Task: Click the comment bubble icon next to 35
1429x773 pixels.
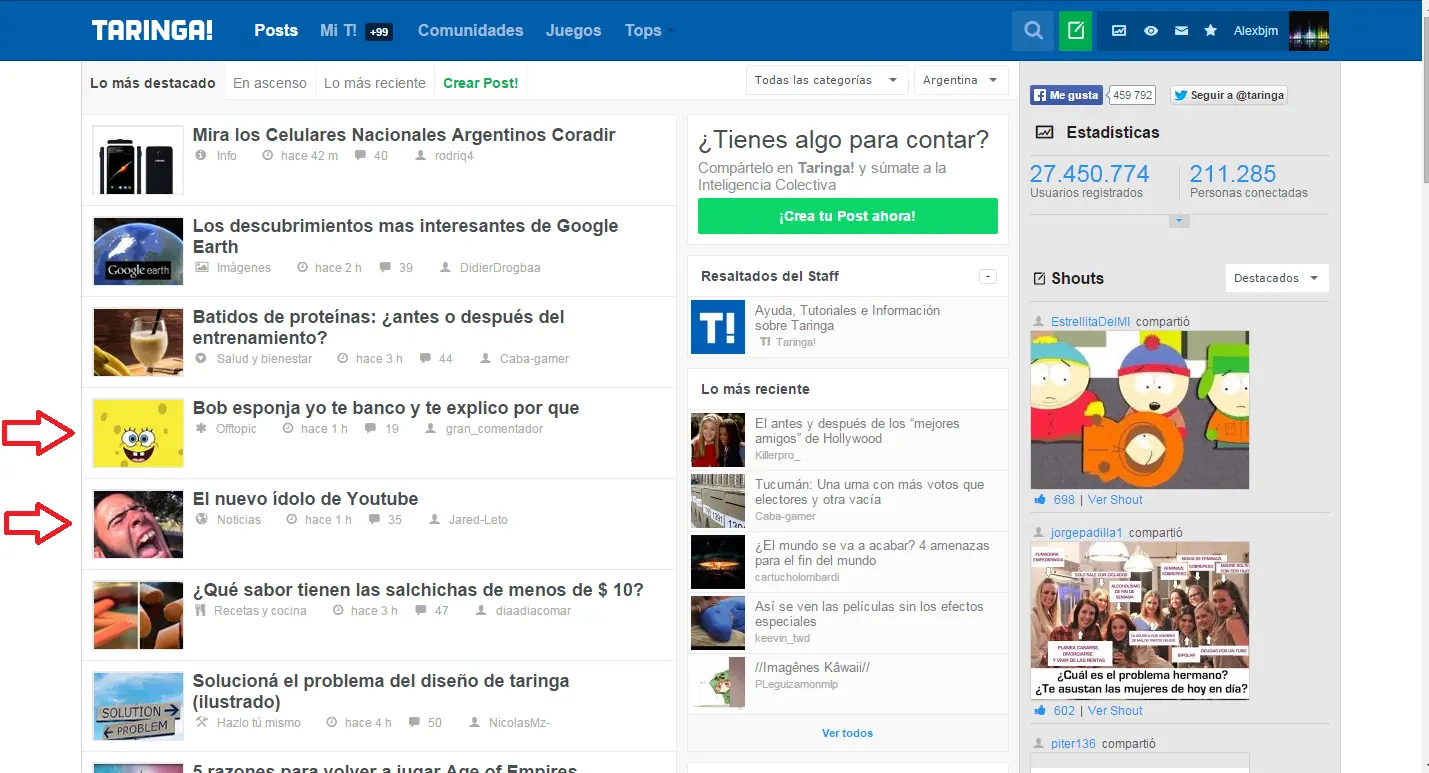Action: (374, 520)
